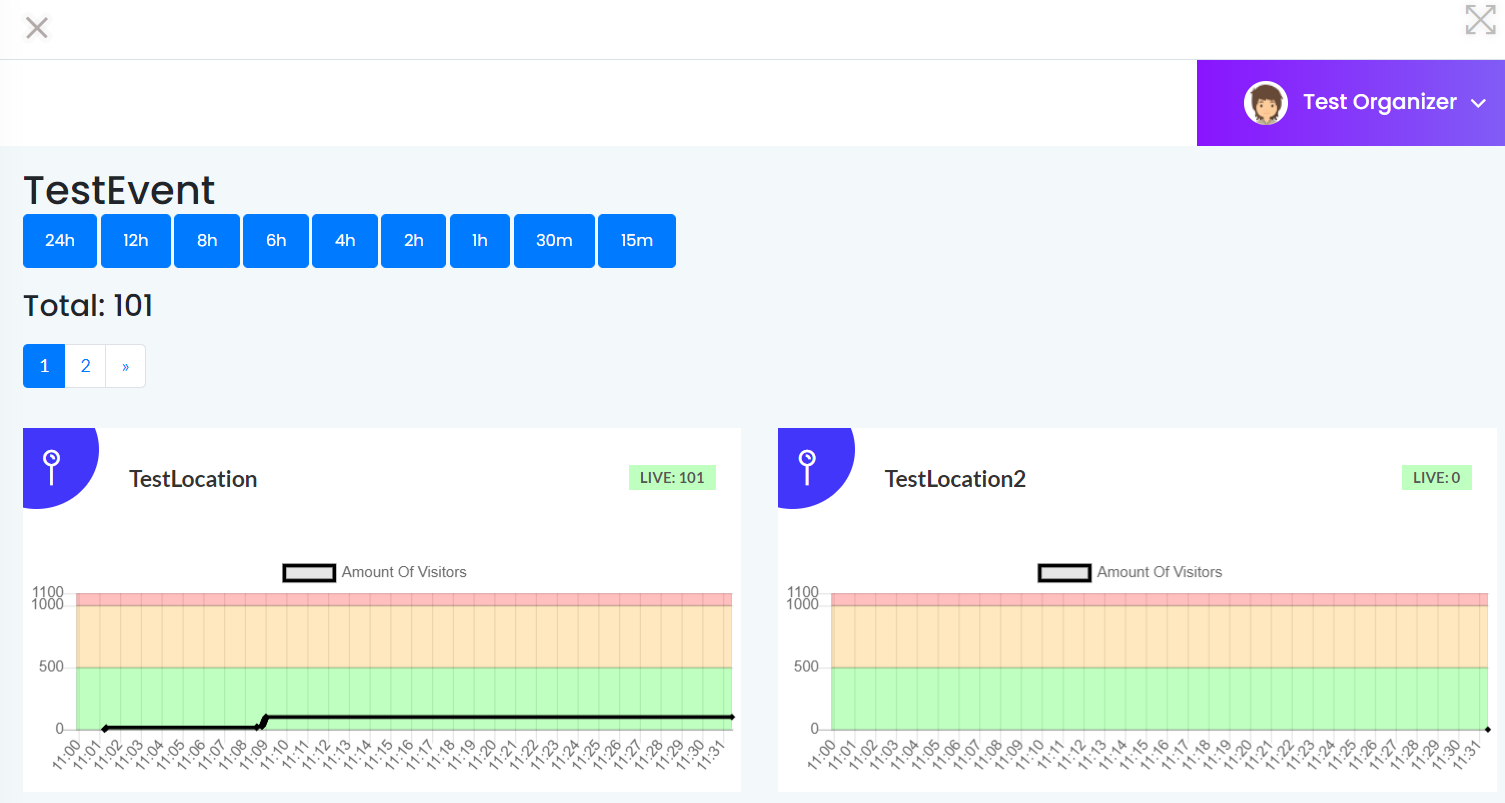Click the next page » arrow
This screenshot has height=803, width=1505.
(x=125, y=366)
